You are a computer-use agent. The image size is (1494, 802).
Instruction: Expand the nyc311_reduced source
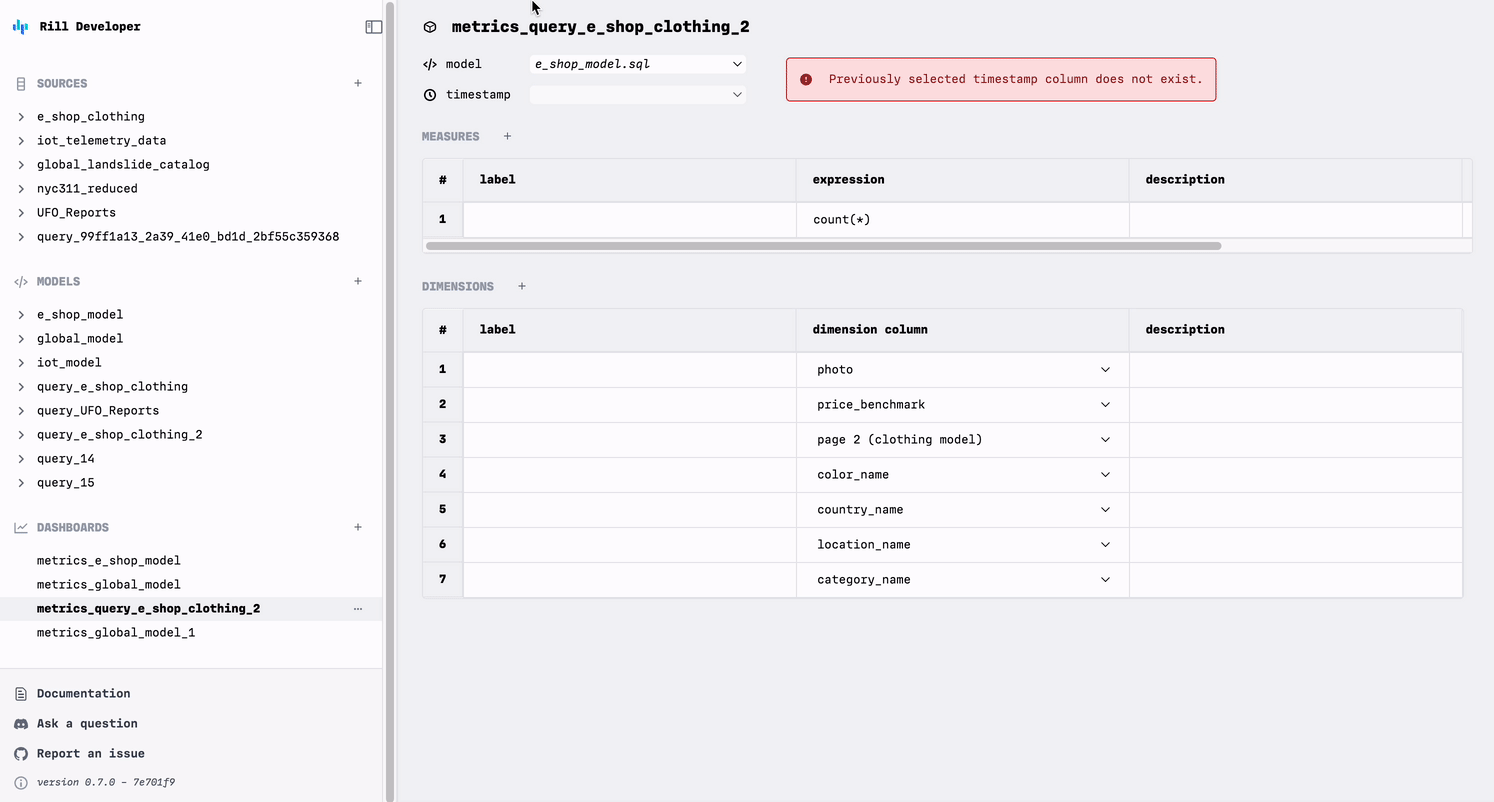[21, 188]
